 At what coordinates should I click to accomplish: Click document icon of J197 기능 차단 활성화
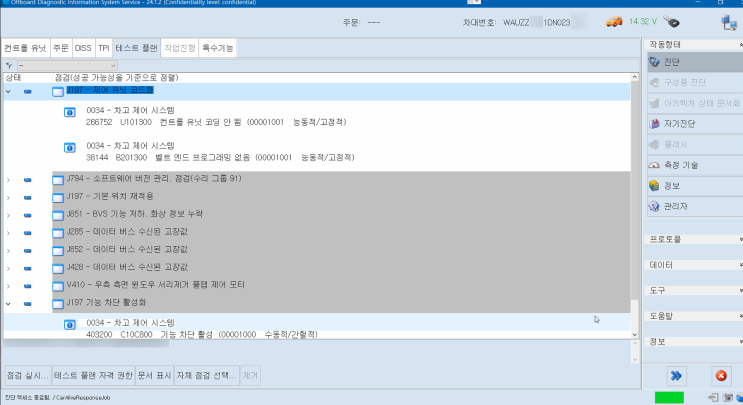58,304
